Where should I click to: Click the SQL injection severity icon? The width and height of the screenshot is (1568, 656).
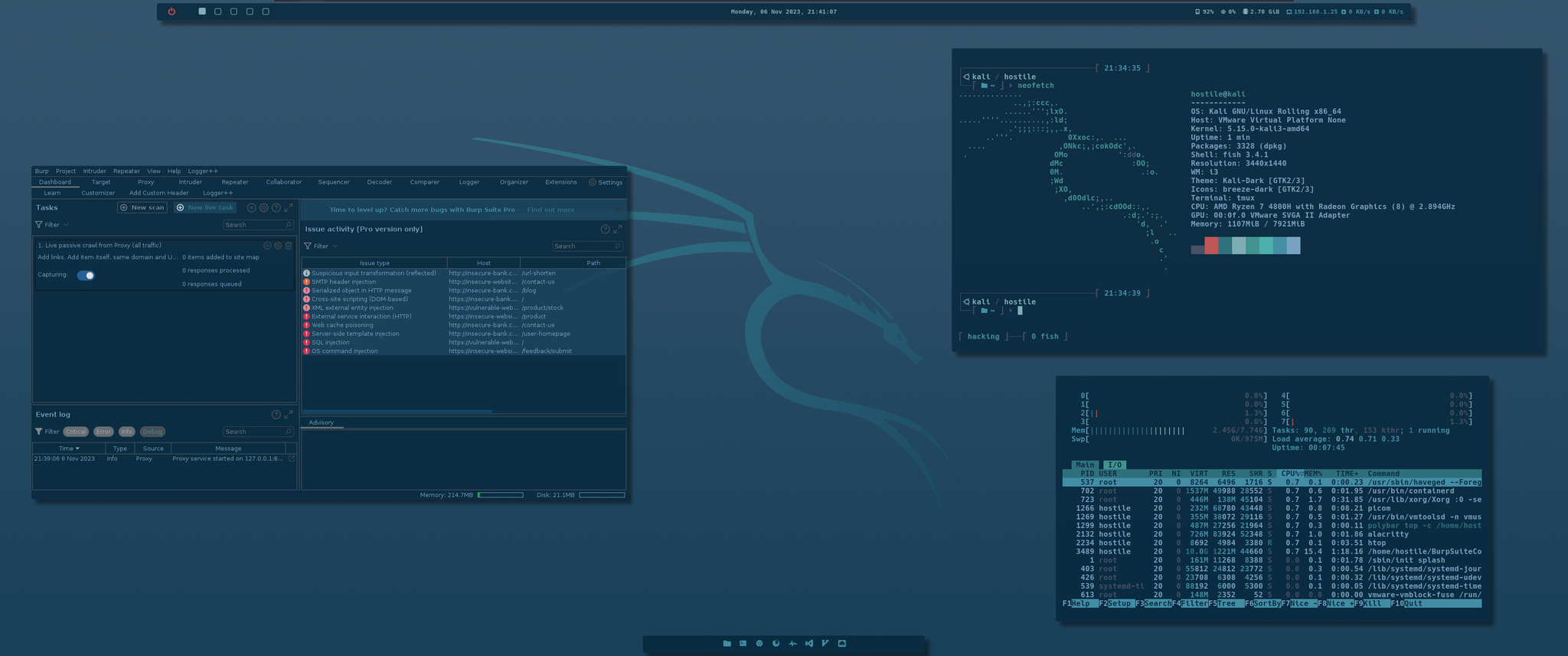306,342
